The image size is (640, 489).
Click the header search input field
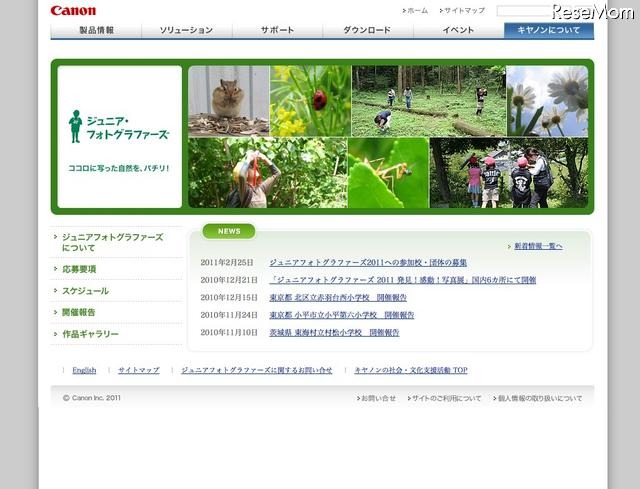click(524, 11)
